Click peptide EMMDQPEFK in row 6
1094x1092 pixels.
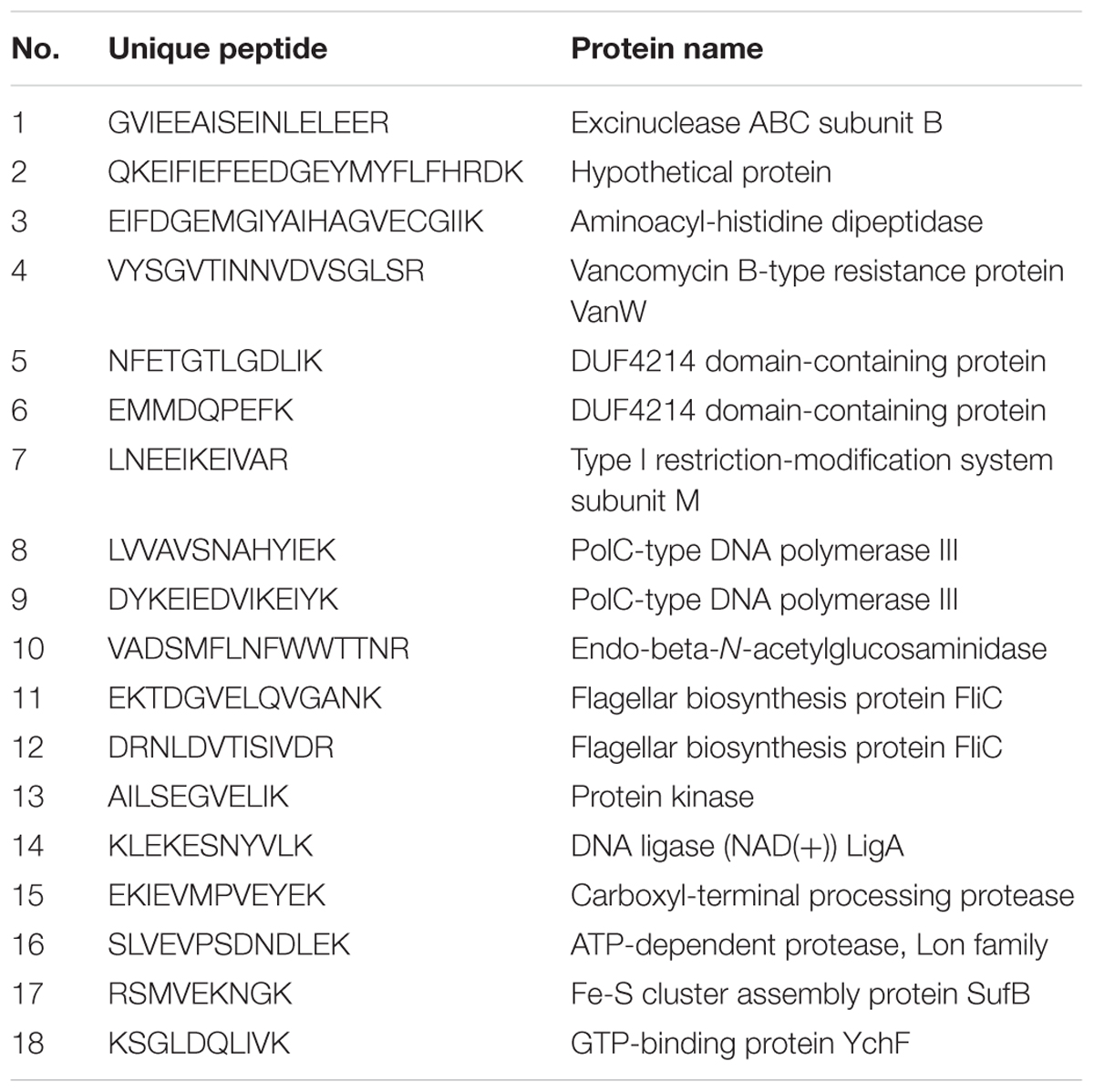(200, 410)
